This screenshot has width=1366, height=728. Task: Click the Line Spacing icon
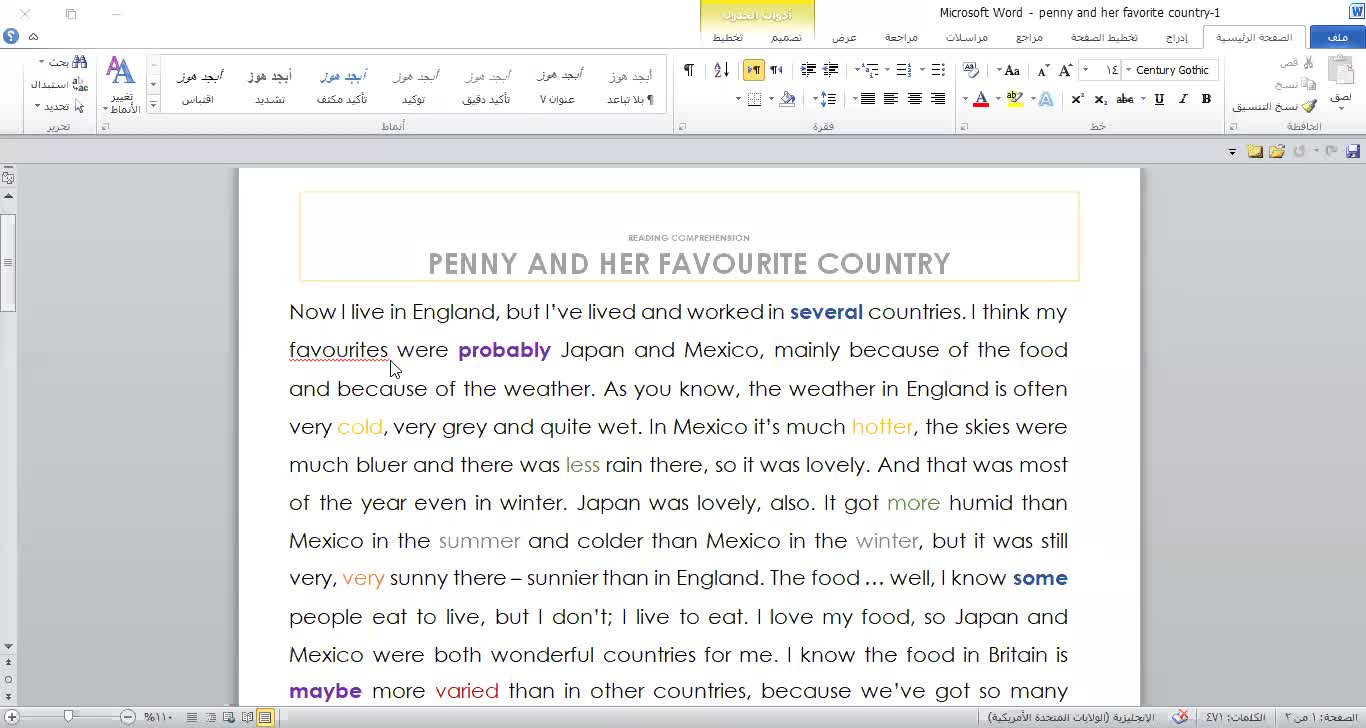[x=826, y=99]
